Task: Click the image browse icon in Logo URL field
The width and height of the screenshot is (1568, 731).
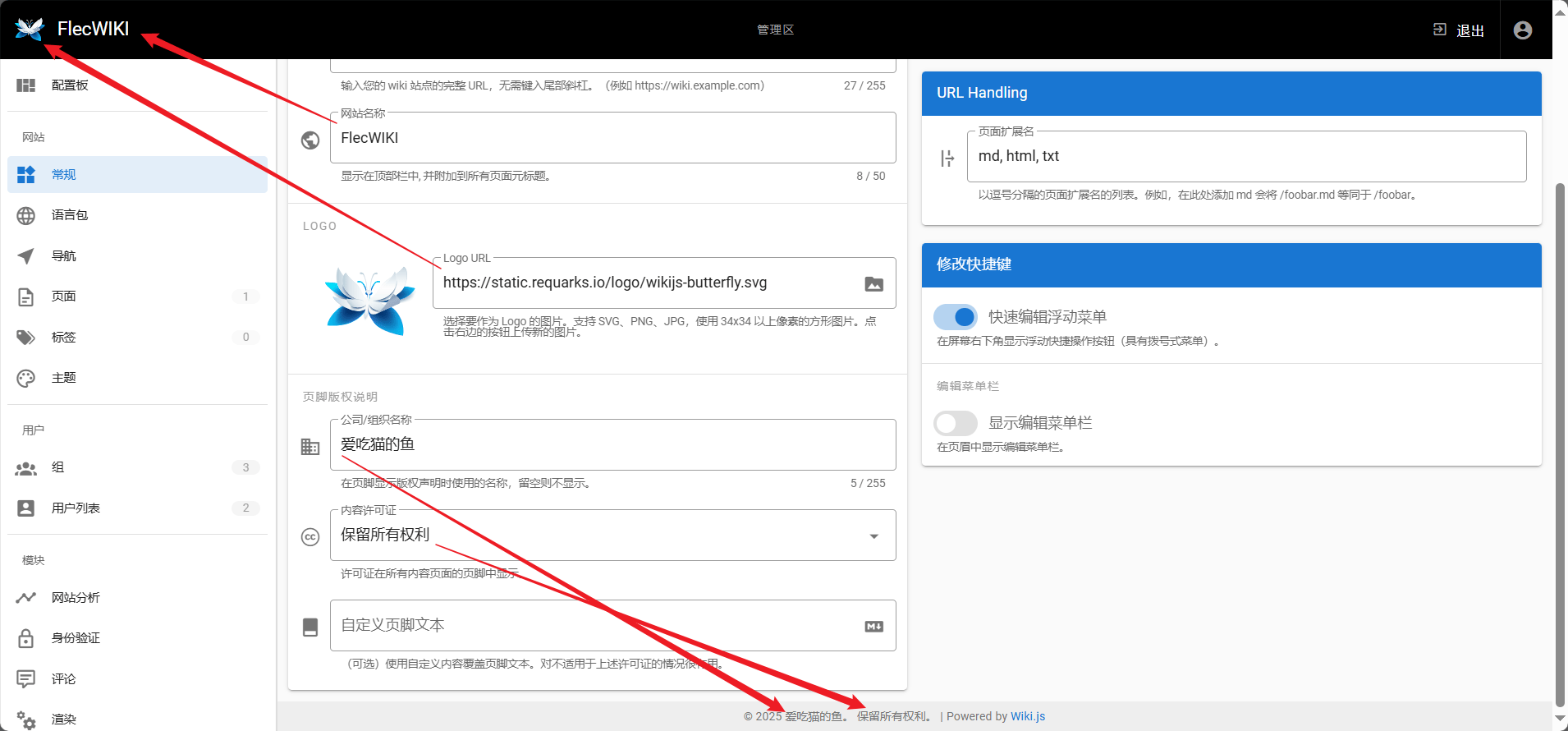Action: 873,284
